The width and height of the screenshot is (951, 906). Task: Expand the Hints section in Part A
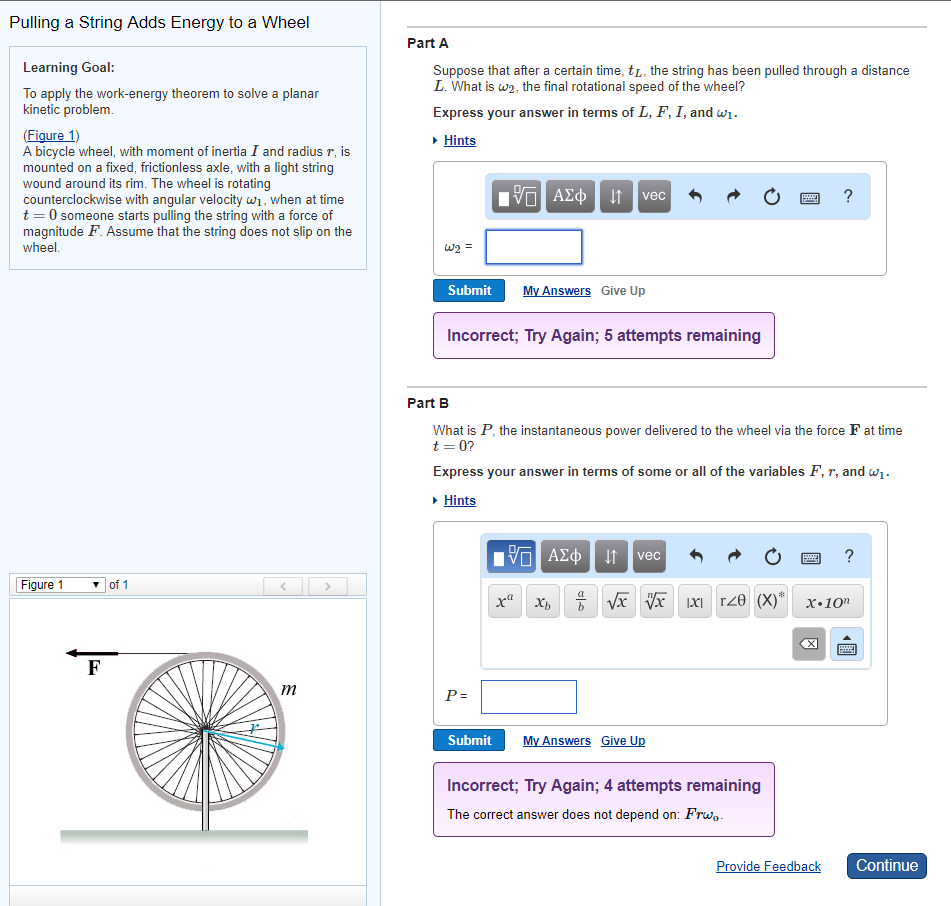click(459, 140)
